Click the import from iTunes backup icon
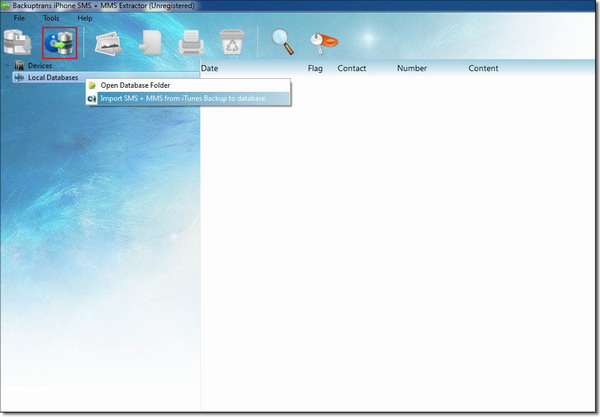600x417 pixels. click(x=59, y=43)
